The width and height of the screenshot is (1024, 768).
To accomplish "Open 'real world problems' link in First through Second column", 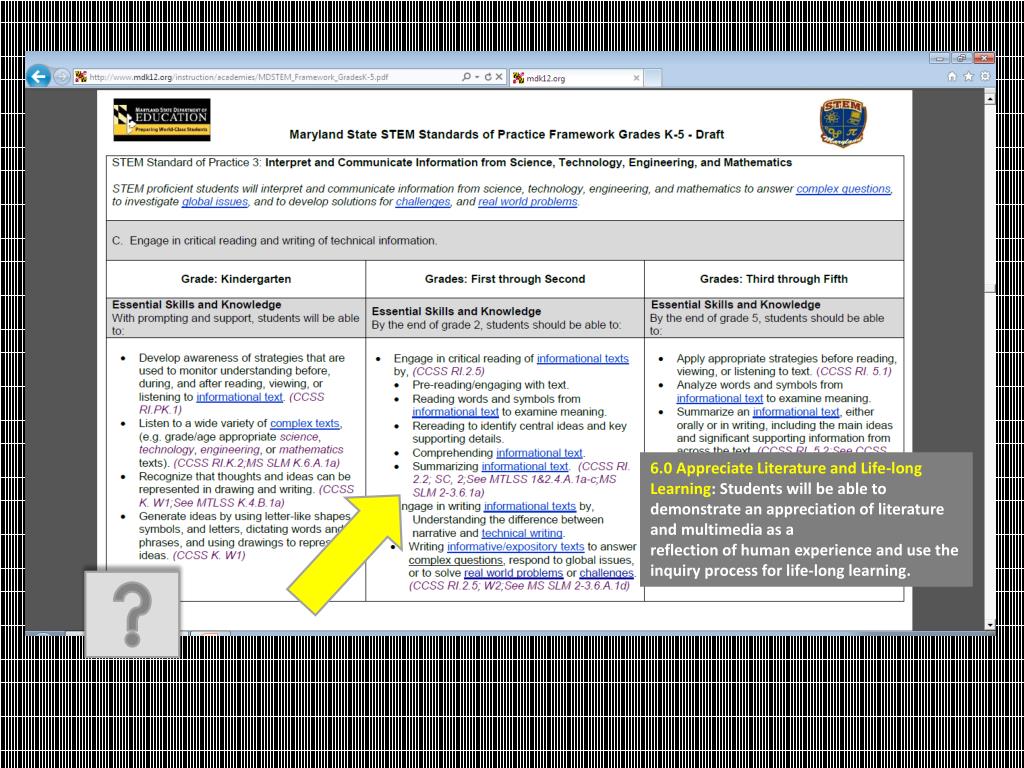I will (513, 573).
